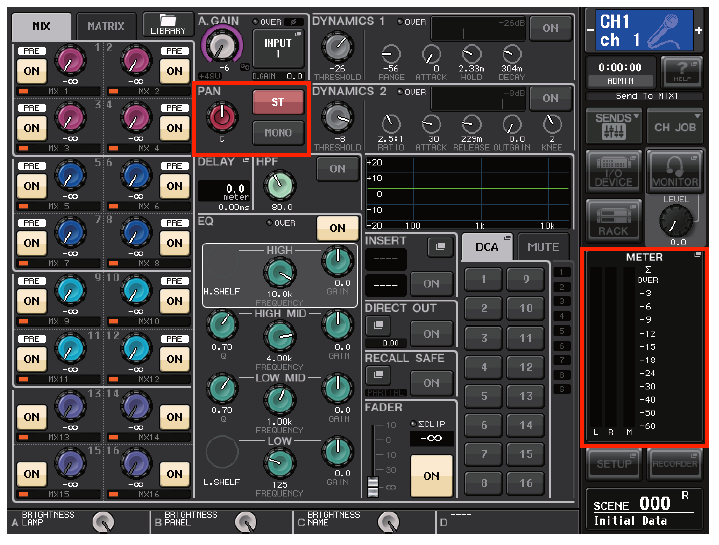Toggle the EQ ON button
Image resolution: width=719 pixels, height=545 pixels.
pyautogui.click(x=337, y=228)
